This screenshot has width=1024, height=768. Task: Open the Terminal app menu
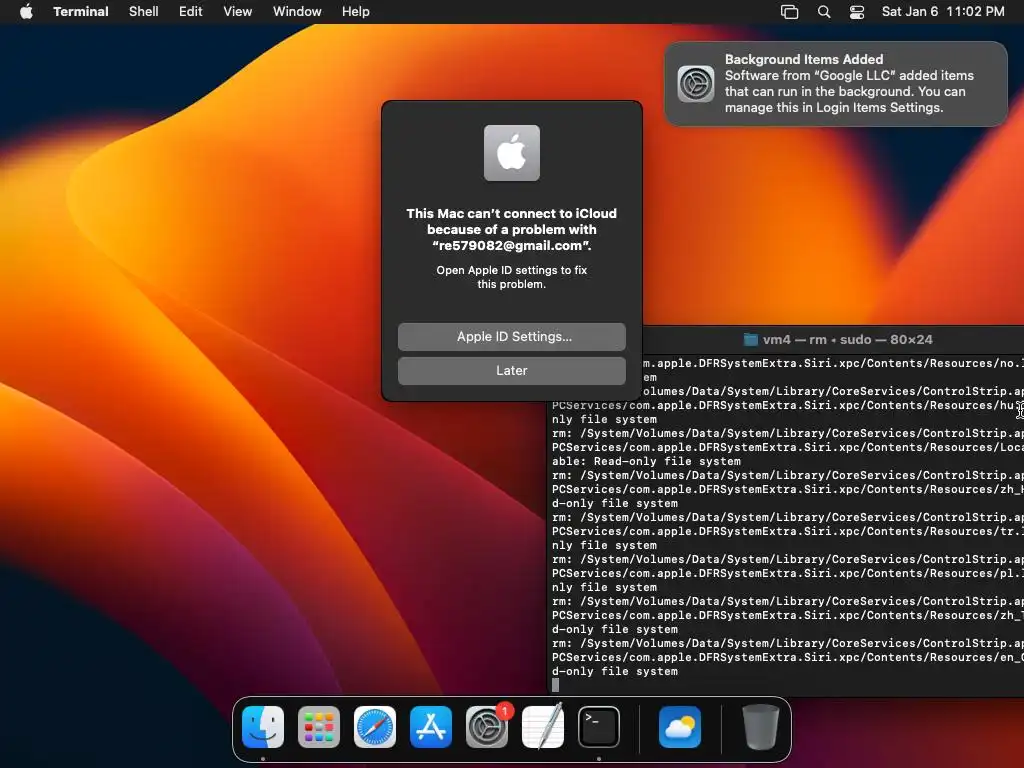81,12
